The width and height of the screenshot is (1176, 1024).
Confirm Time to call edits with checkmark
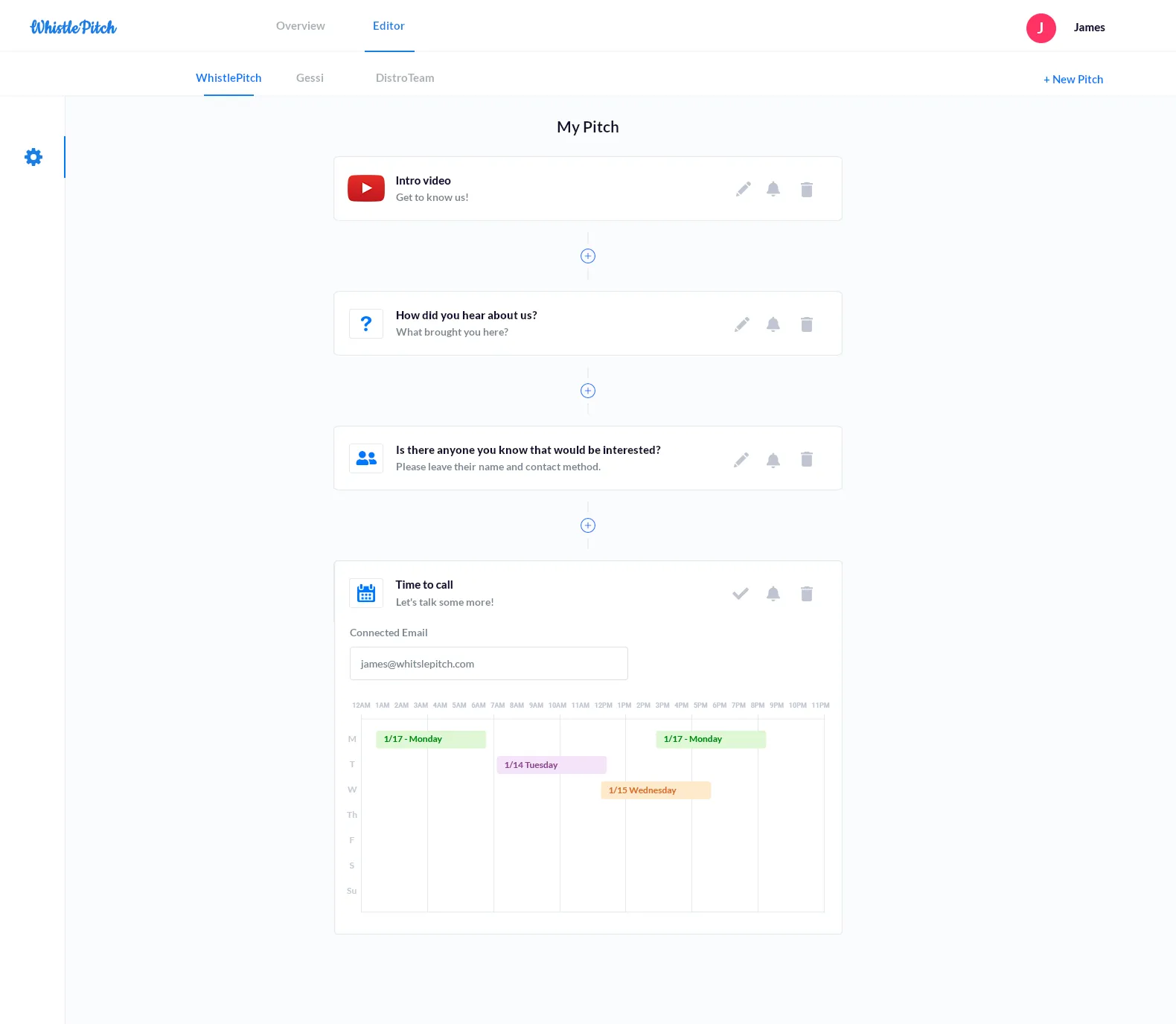click(x=741, y=594)
